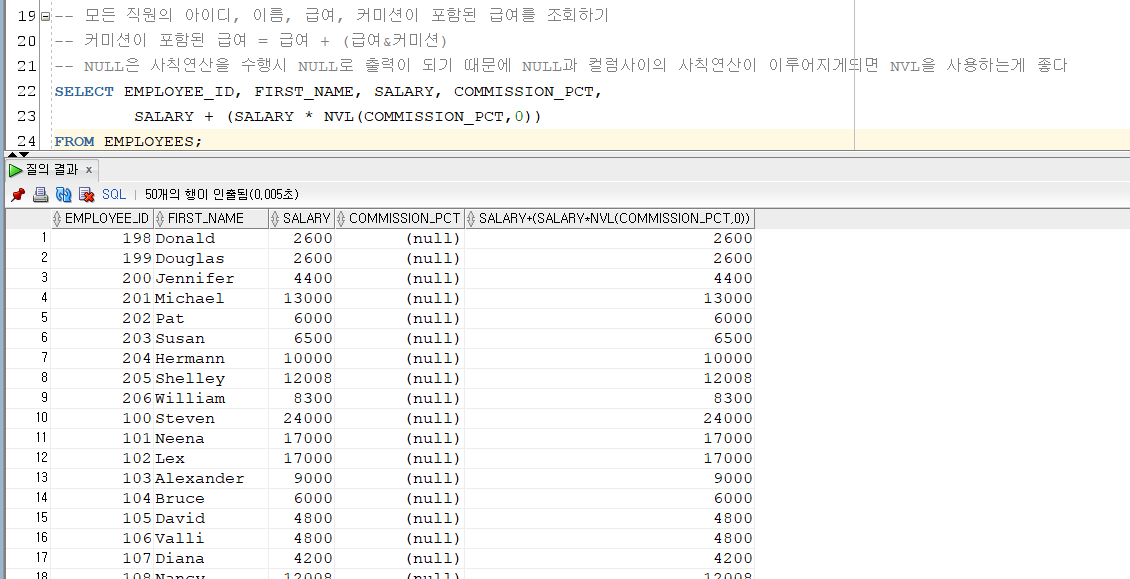Collapse the comment block fold on line 19
Image resolution: width=1130 pixels, height=579 pixels.
tap(45, 16)
